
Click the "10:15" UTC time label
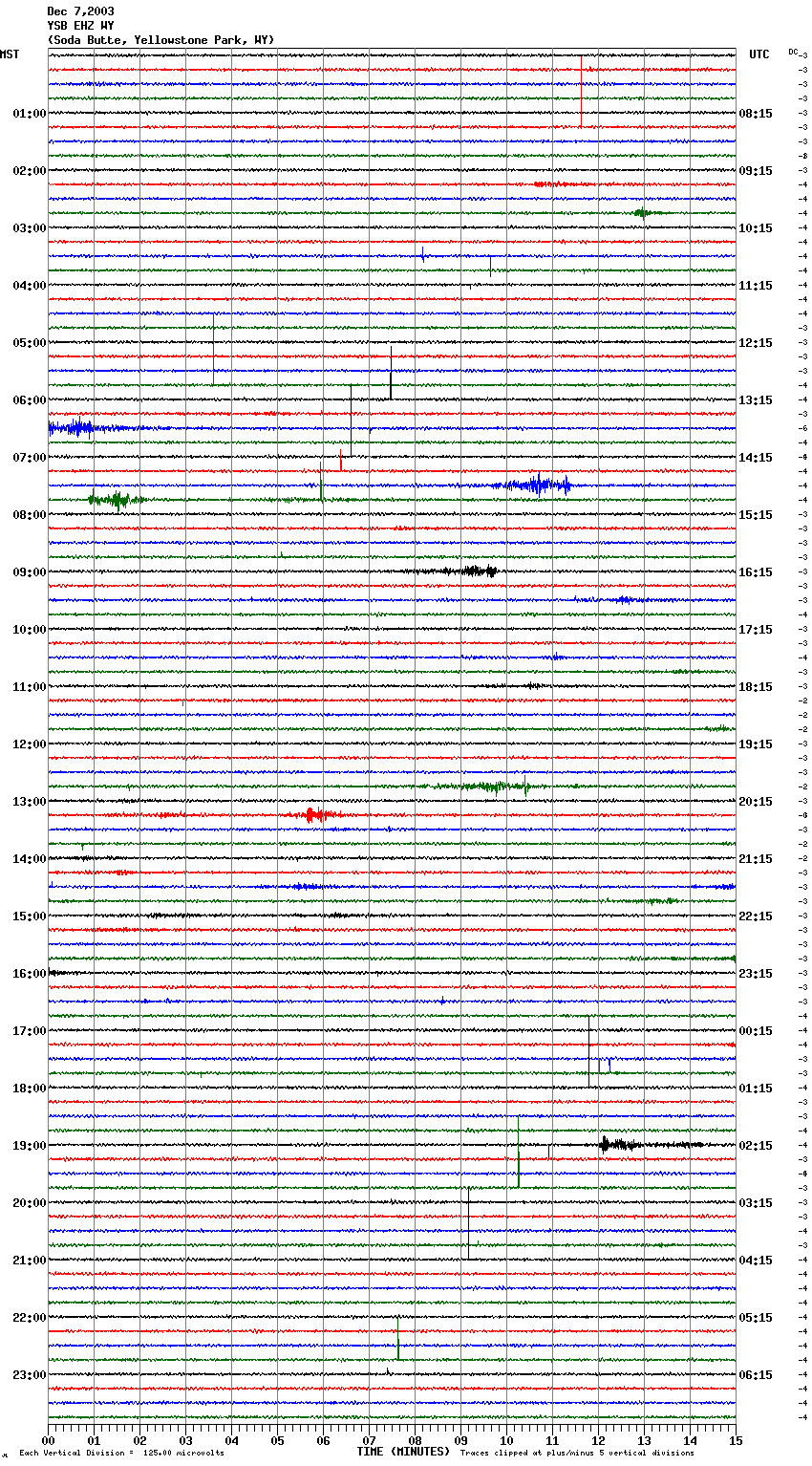tap(756, 228)
